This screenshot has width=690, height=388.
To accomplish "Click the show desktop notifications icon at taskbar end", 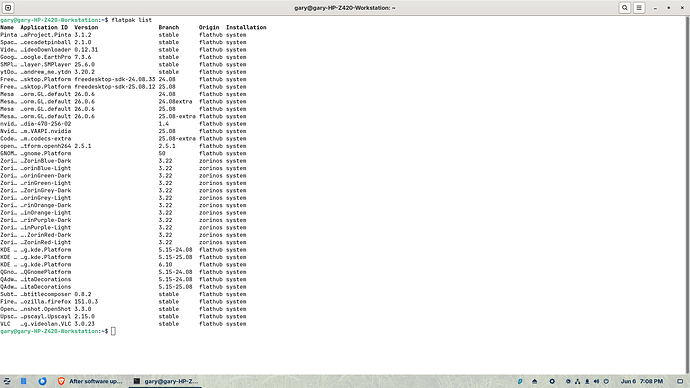I will click(680, 381).
